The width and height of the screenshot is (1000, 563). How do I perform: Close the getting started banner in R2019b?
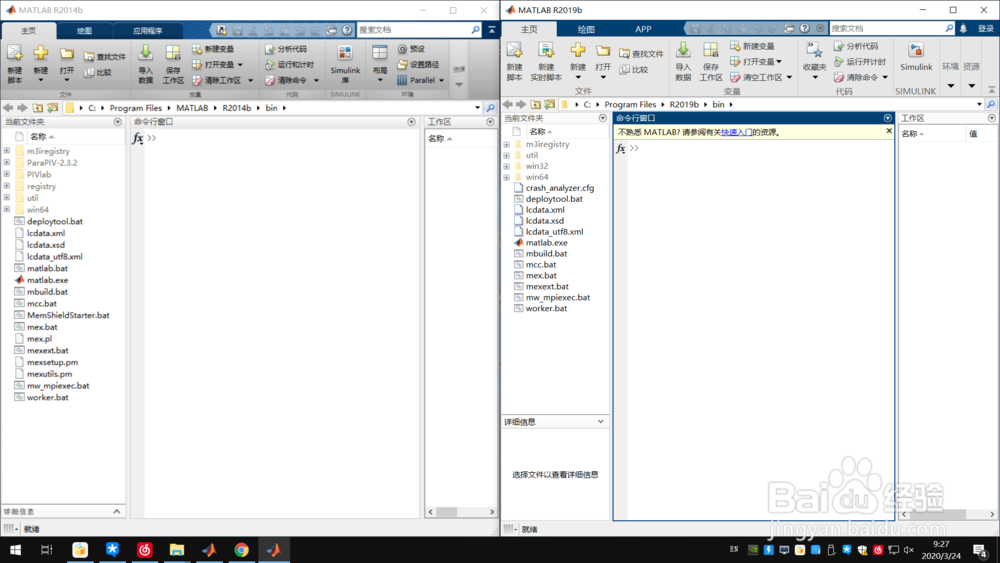pyautogui.click(x=889, y=131)
